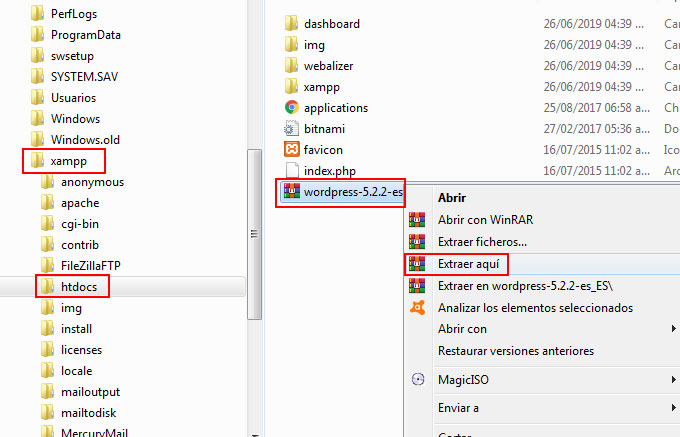This screenshot has height=437, width=680.
Task: Click the dashboard folder icon in file list
Action: pyautogui.click(x=291, y=23)
